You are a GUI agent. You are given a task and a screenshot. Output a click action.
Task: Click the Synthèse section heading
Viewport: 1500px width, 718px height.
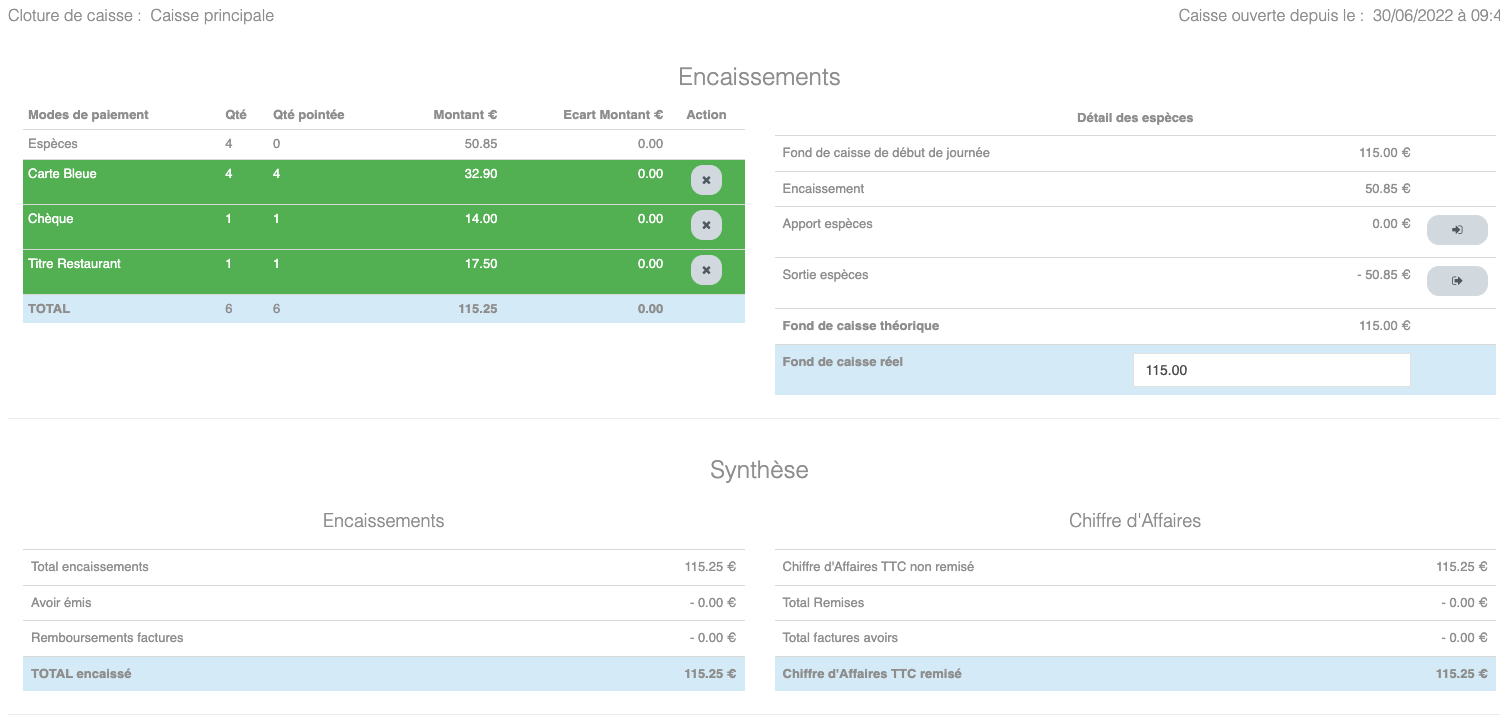(759, 470)
